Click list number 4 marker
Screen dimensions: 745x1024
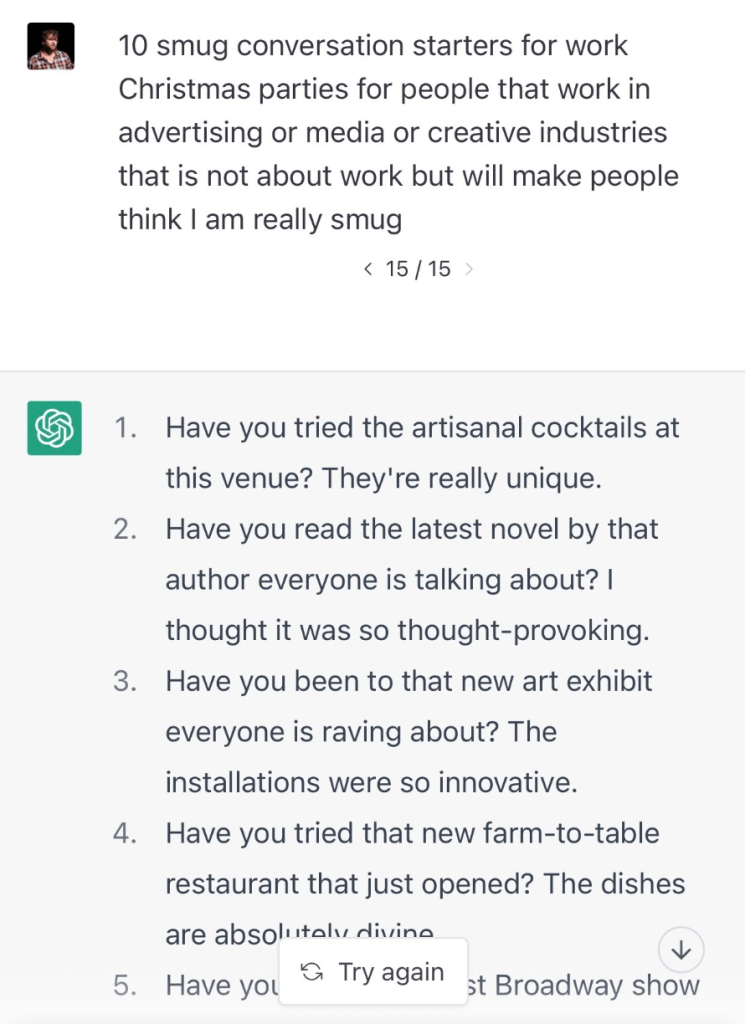pos(125,833)
